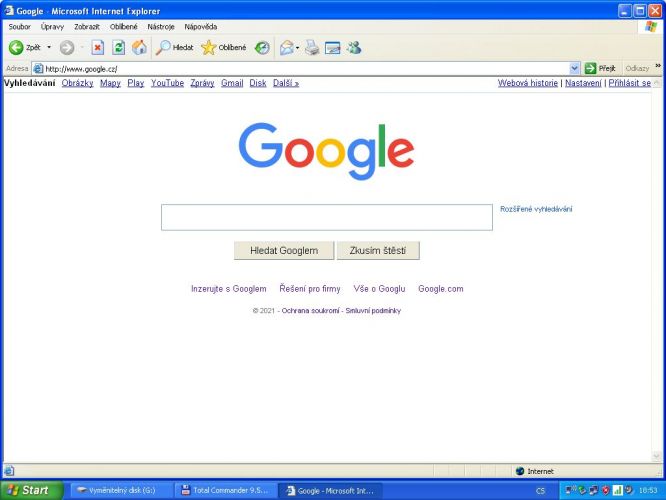
Task: Click the system tray clock 18:53
Action: tap(648, 490)
